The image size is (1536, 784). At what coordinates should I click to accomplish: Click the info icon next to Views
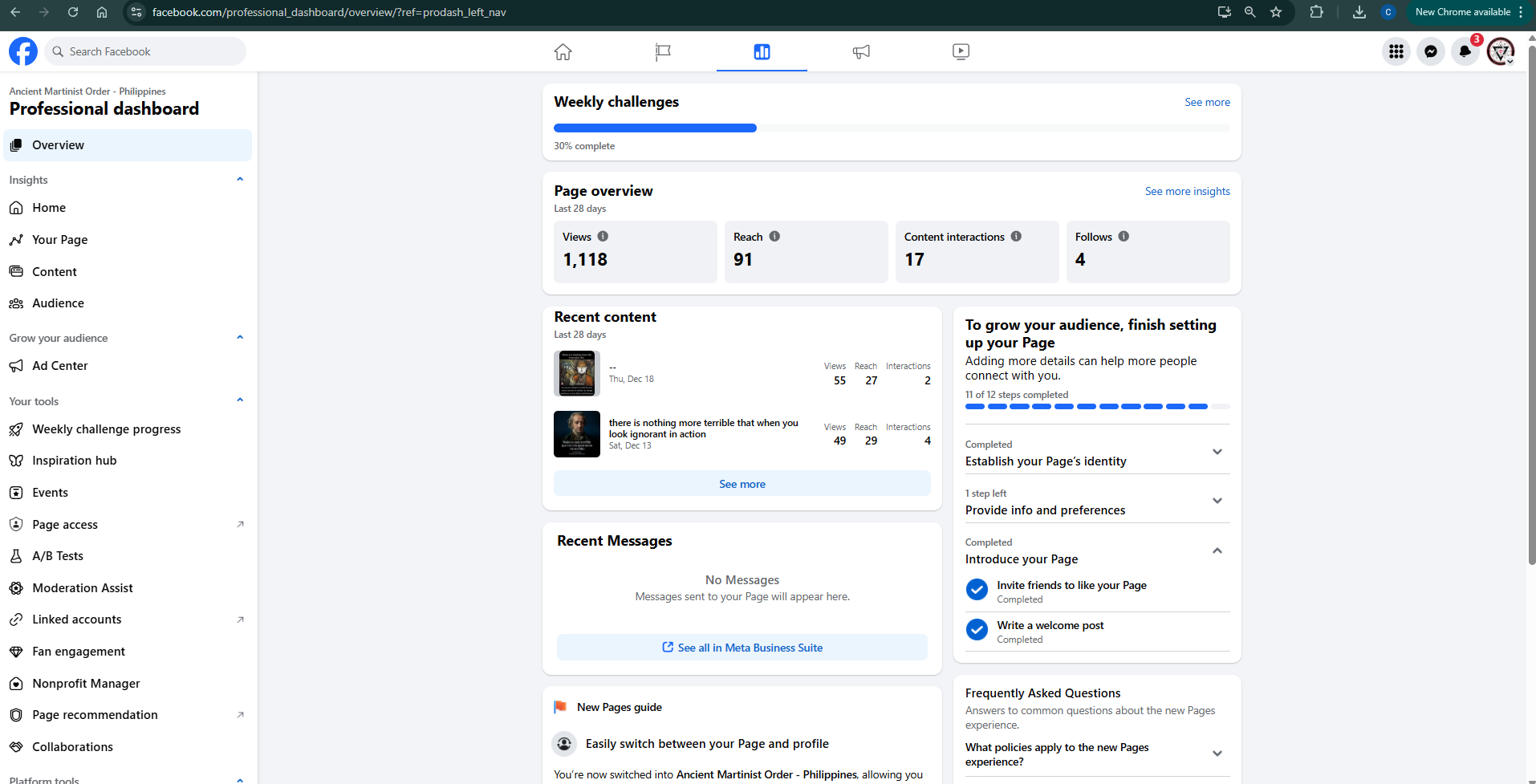point(603,237)
